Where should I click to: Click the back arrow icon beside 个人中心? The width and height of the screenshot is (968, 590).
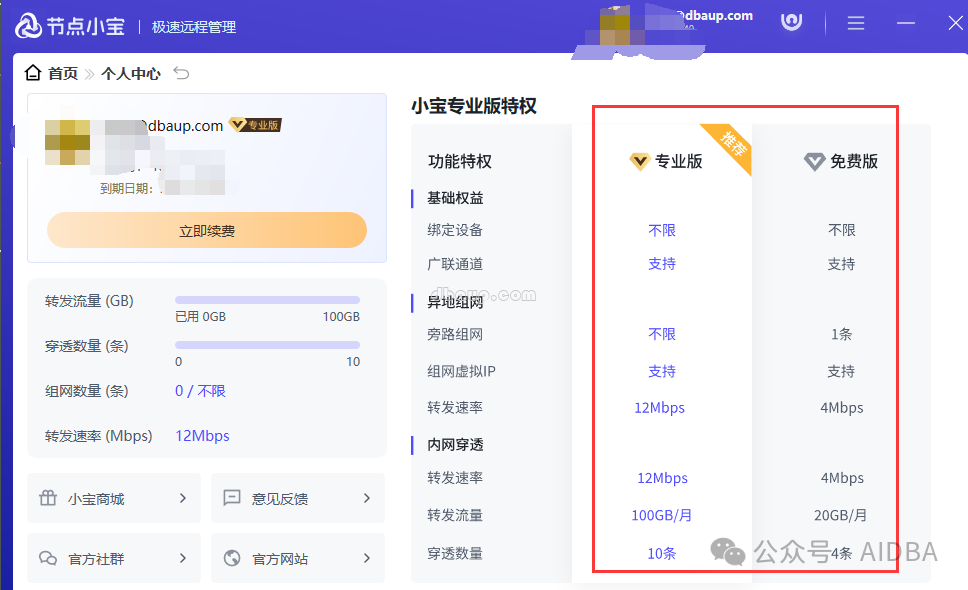pos(181,73)
